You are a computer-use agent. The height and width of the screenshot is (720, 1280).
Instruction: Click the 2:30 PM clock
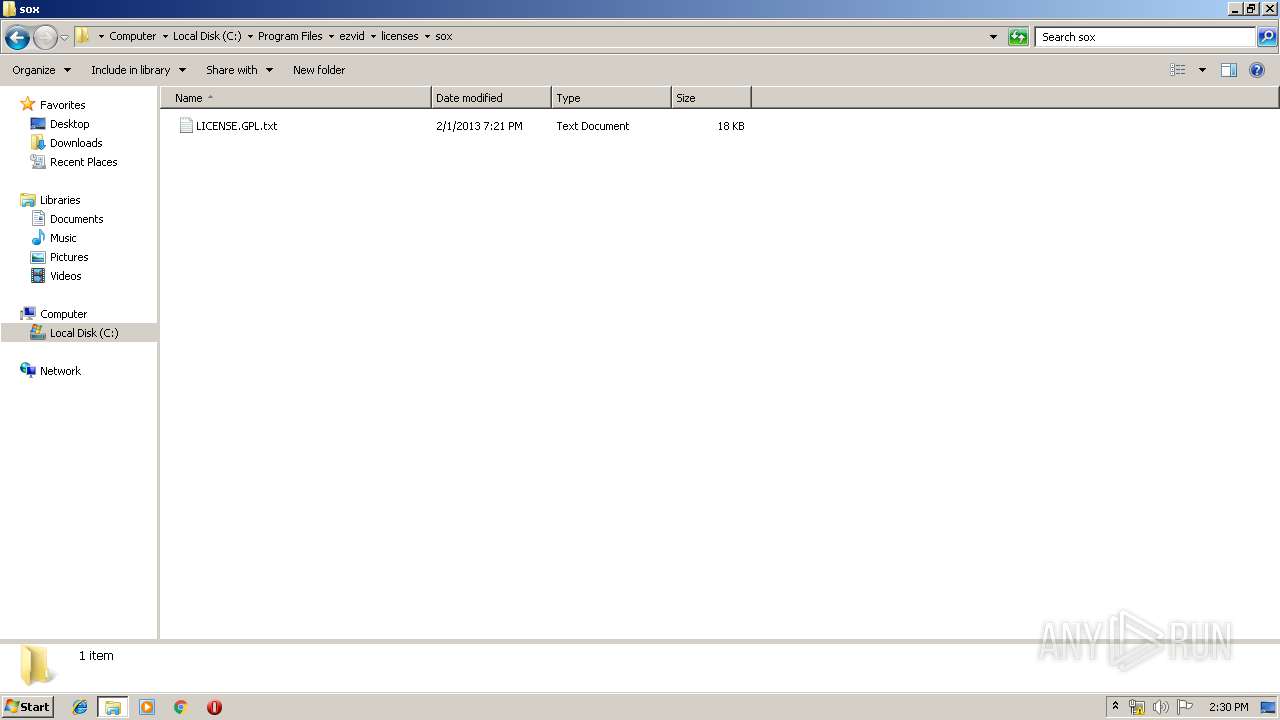(x=1228, y=707)
